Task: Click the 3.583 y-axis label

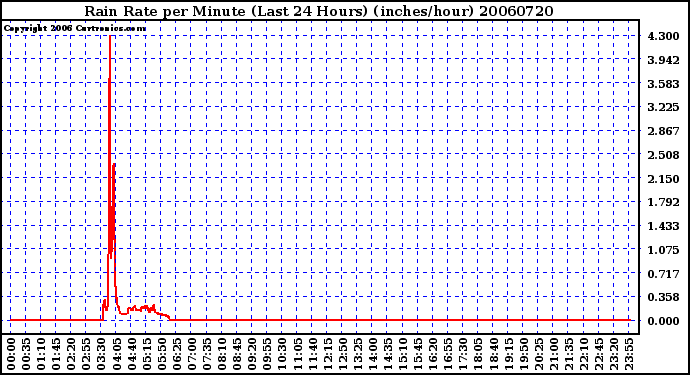Action: click(663, 84)
